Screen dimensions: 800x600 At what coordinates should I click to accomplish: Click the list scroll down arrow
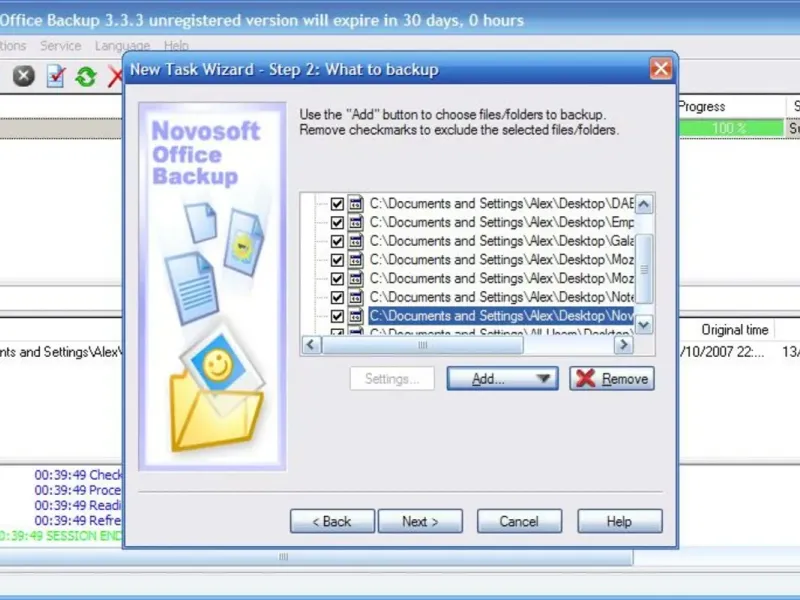[x=644, y=324]
